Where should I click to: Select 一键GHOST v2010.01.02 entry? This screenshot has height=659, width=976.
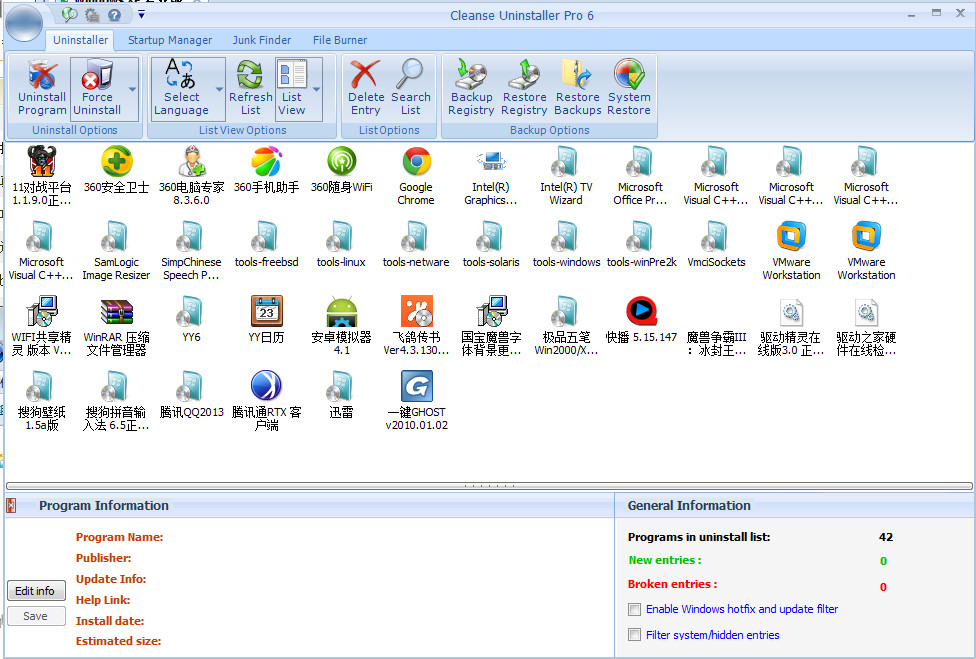click(x=416, y=401)
